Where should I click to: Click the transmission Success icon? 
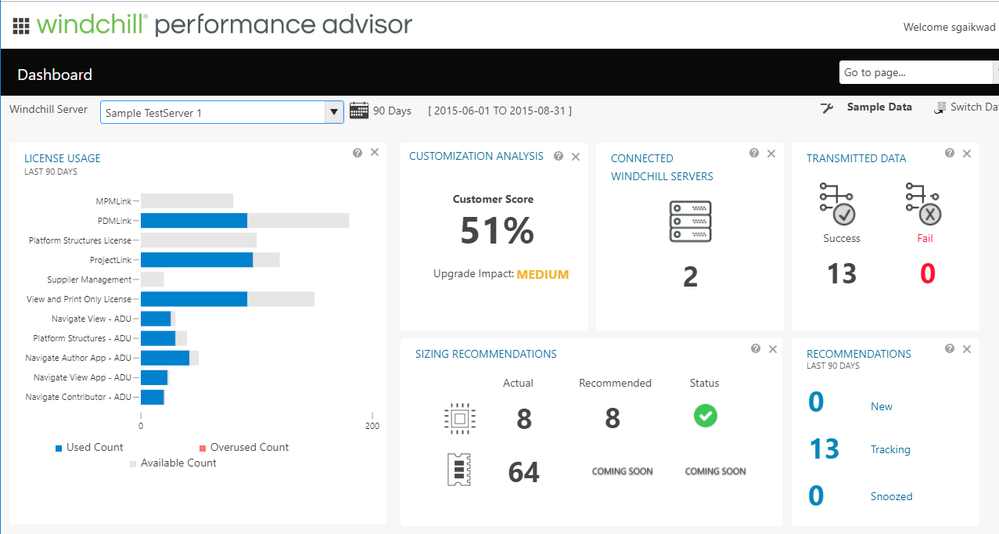(x=837, y=204)
